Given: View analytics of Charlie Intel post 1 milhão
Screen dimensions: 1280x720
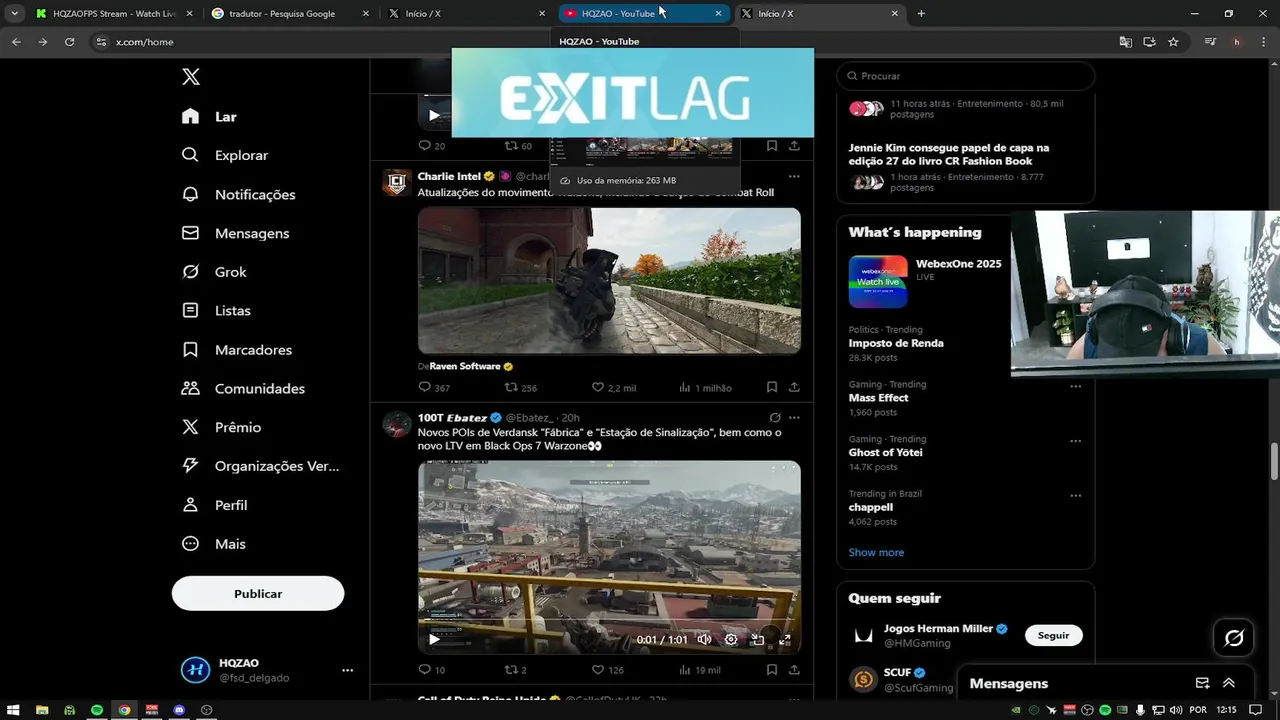Looking at the screenshot, I should tap(705, 388).
